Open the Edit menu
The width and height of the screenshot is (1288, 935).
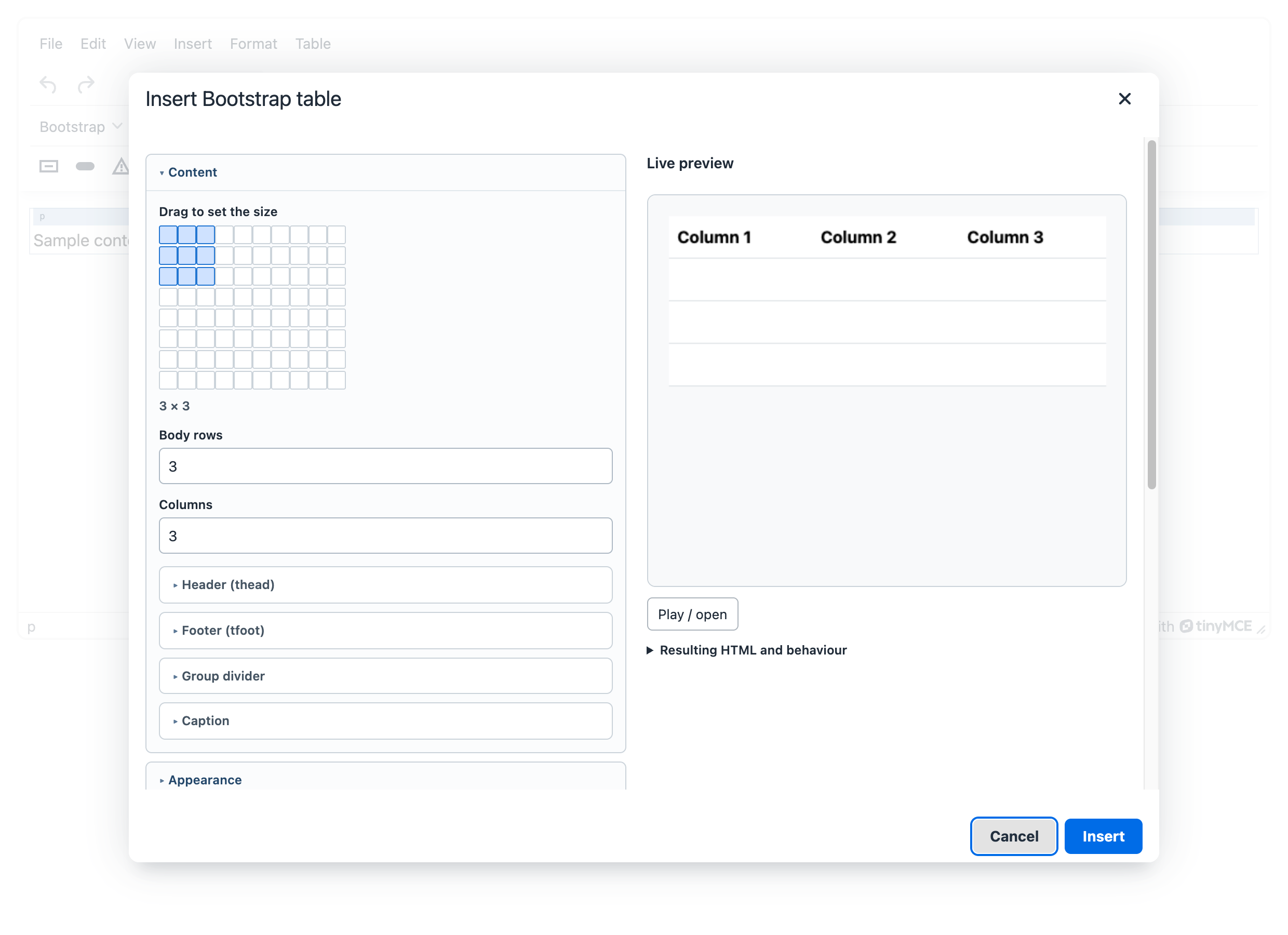coord(93,44)
